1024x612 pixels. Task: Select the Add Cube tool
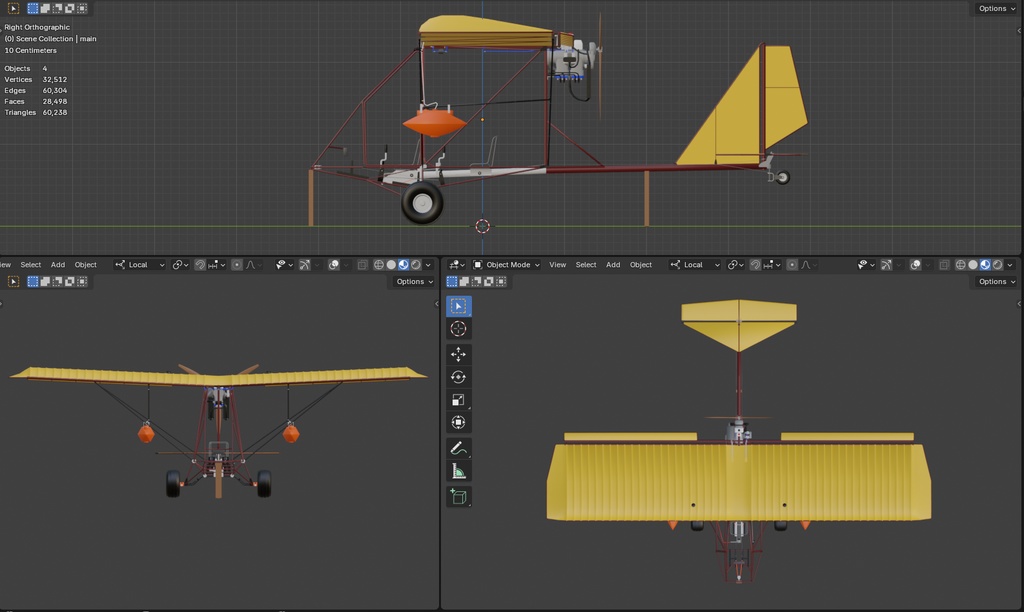click(x=458, y=496)
